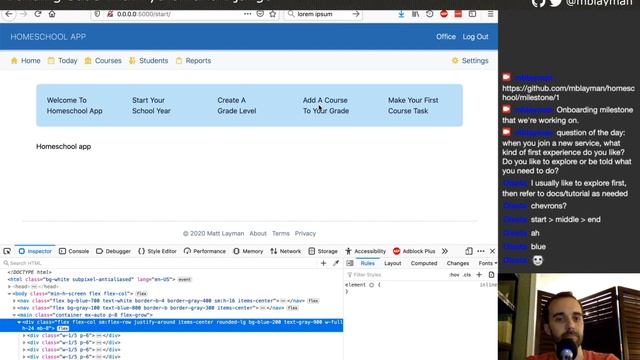
Task: Expand the head element node
Action: (x=9, y=287)
